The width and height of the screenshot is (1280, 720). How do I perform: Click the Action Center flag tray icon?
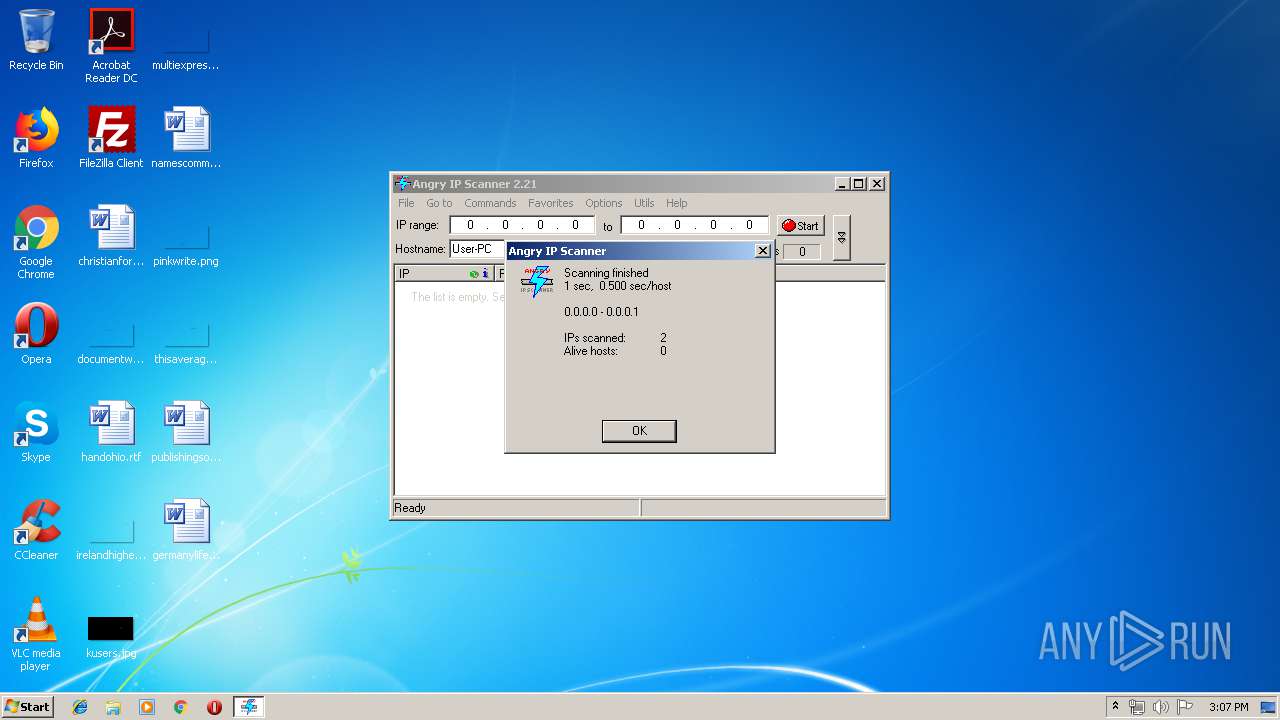coord(1185,707)
